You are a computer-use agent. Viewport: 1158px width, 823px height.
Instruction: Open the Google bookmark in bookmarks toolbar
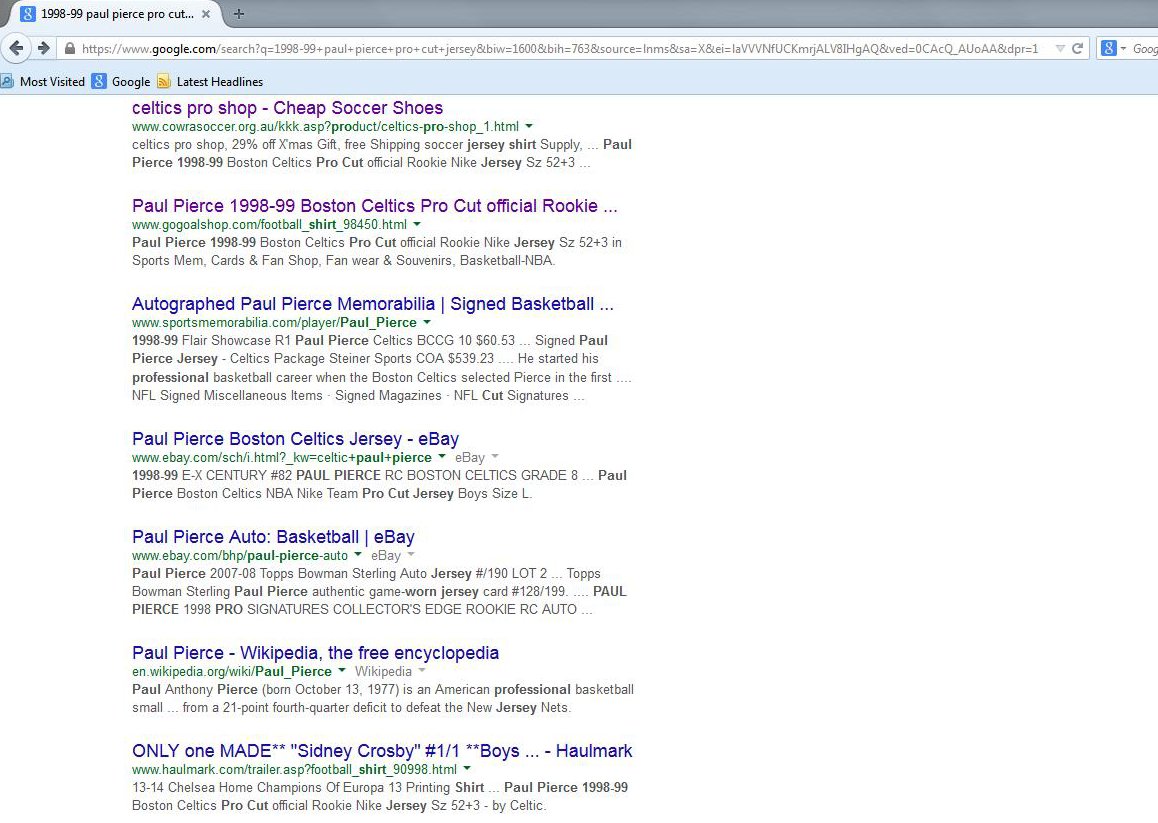[x=121, y=82]
